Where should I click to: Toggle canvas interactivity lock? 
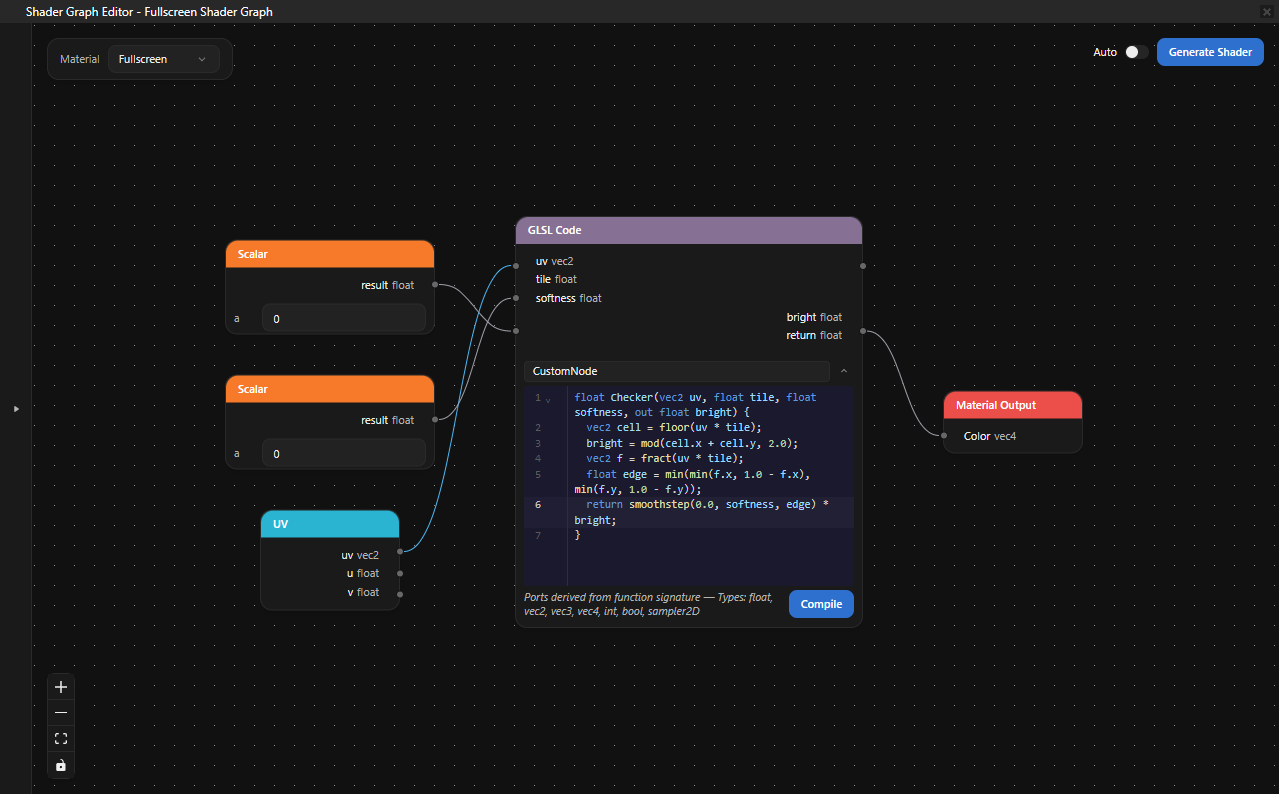pos(61,765)
